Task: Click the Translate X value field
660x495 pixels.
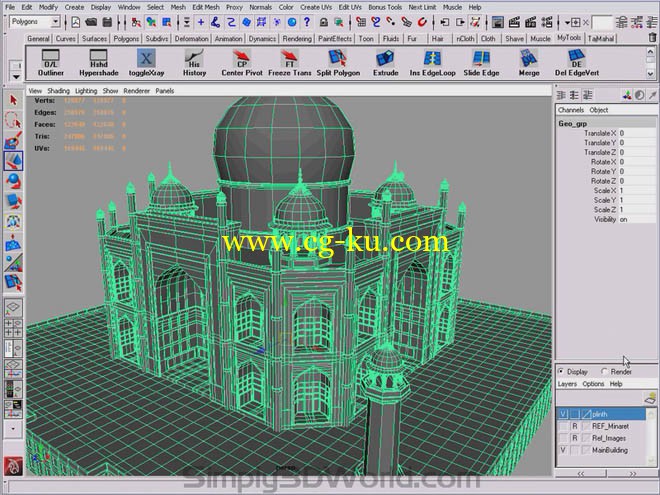Action: (x=636, y=133)
